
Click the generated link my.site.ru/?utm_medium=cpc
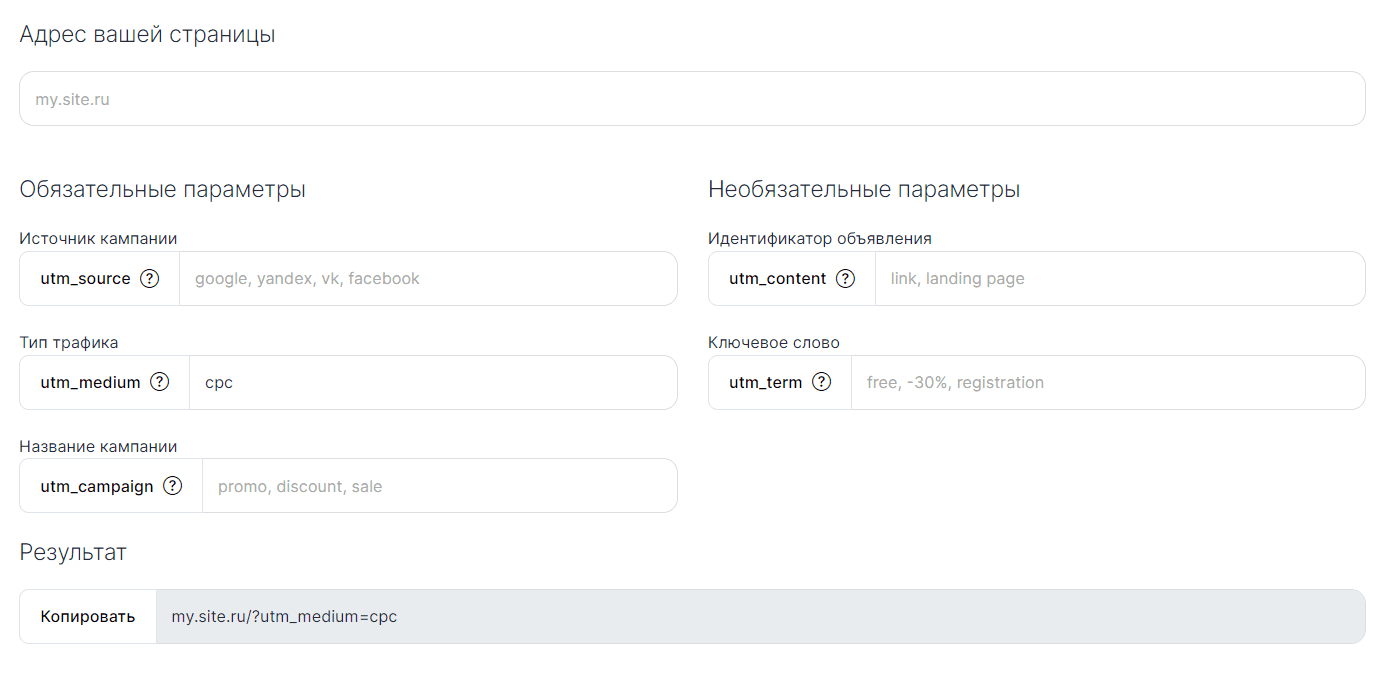coord(284,616)
